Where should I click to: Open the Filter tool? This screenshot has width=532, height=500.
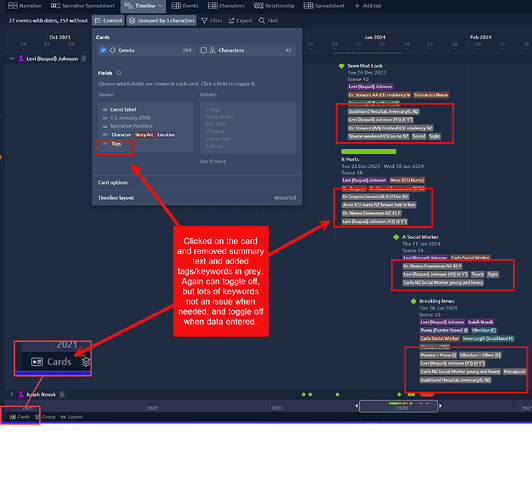pos(212,21)
